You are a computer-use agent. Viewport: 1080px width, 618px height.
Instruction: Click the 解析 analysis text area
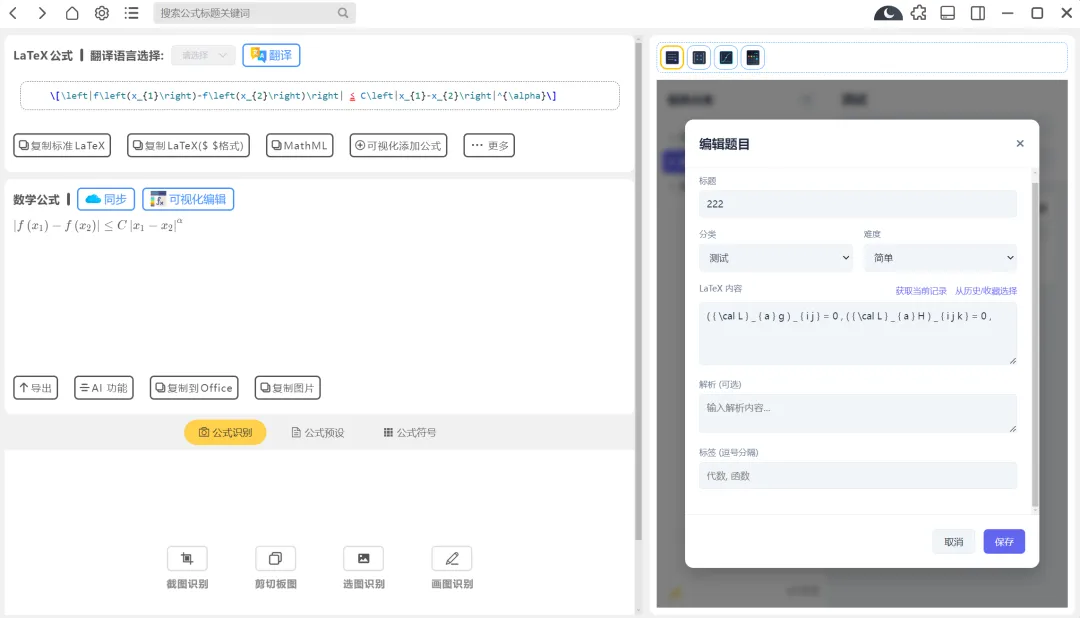tap(858, 413)
